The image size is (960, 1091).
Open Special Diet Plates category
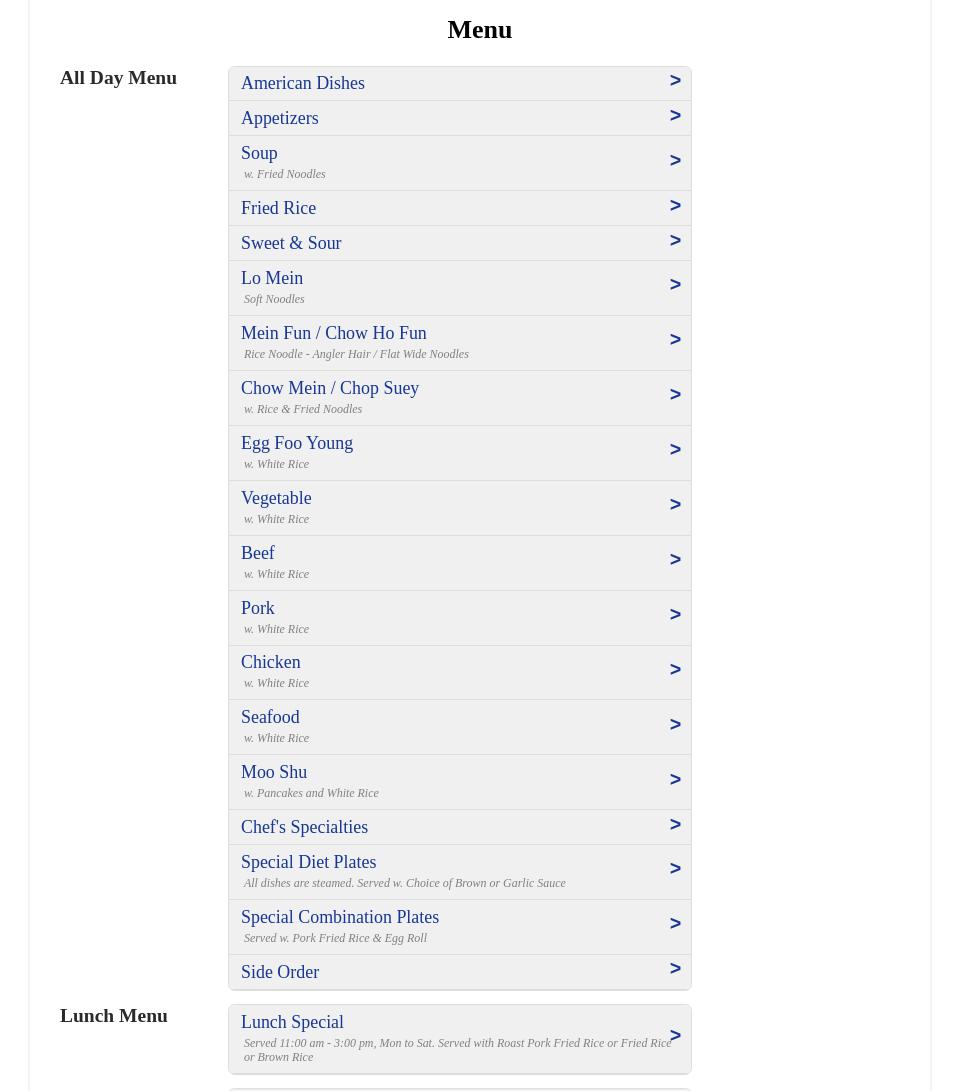(308, 862)
